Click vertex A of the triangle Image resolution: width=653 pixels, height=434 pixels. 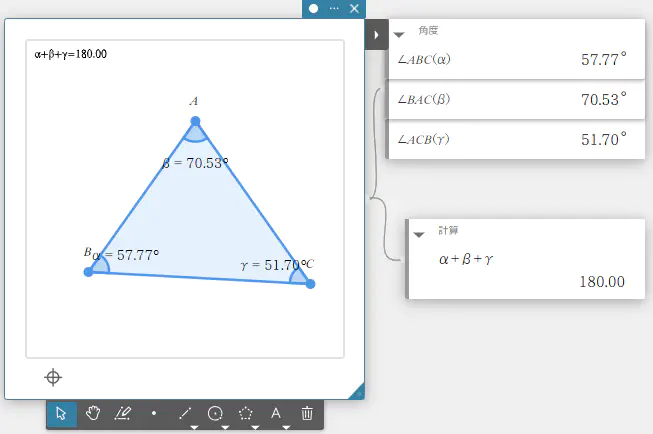(x=196, y=122)
